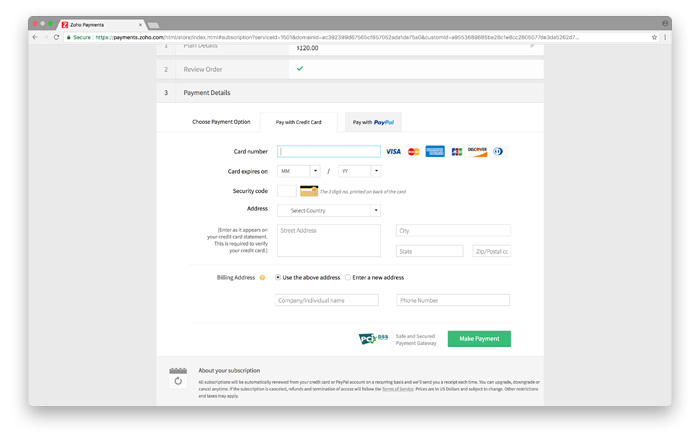This screenshot has height=445, width=700.
Task: Click the Secure padlock indicator
Action: tap(78, 37)
